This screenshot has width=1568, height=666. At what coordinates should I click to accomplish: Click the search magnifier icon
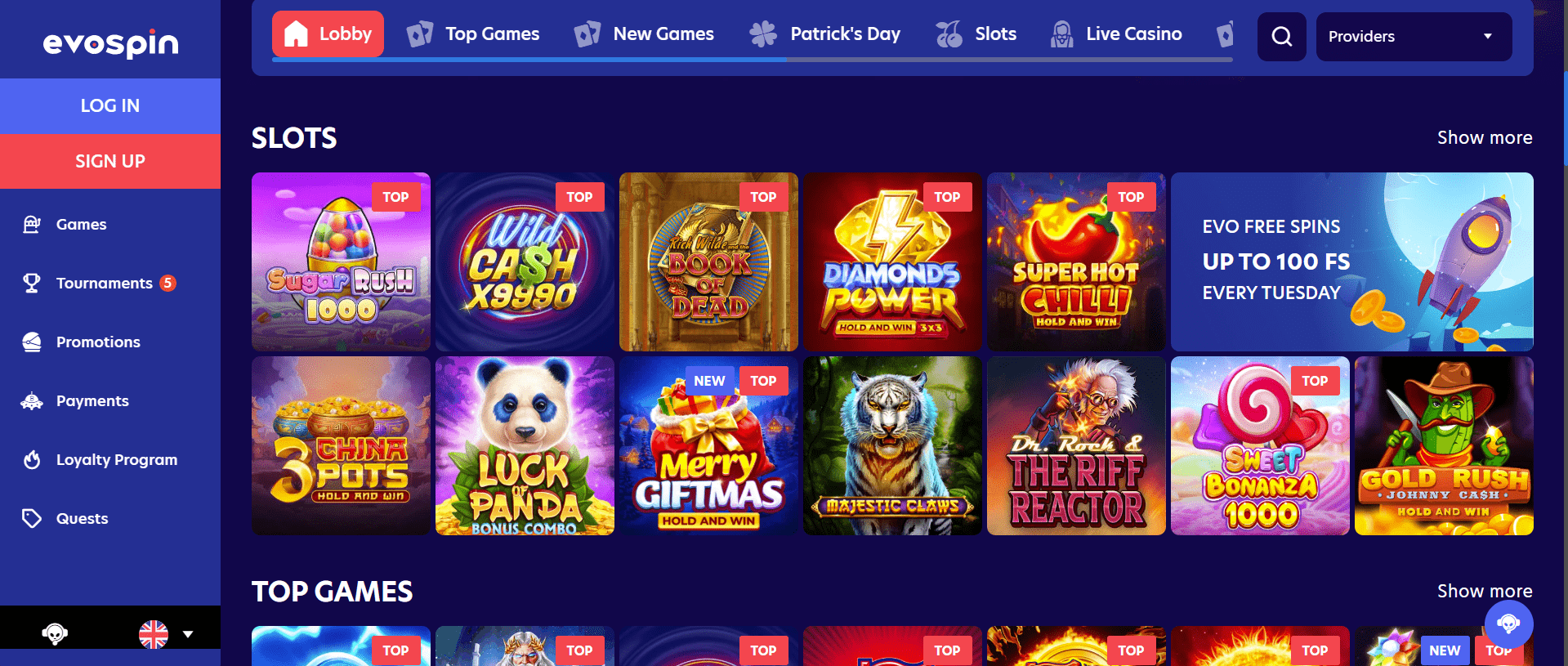click(1281, 37)
